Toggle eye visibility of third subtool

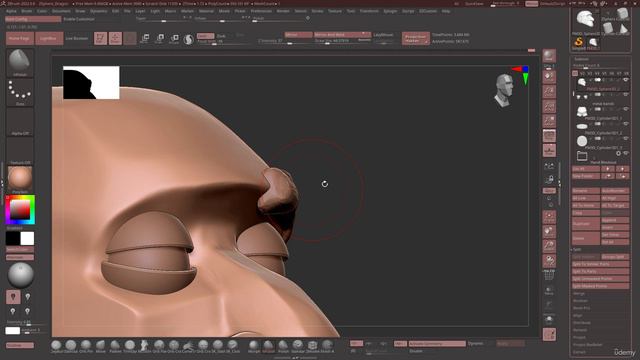(x=626, y=109)
